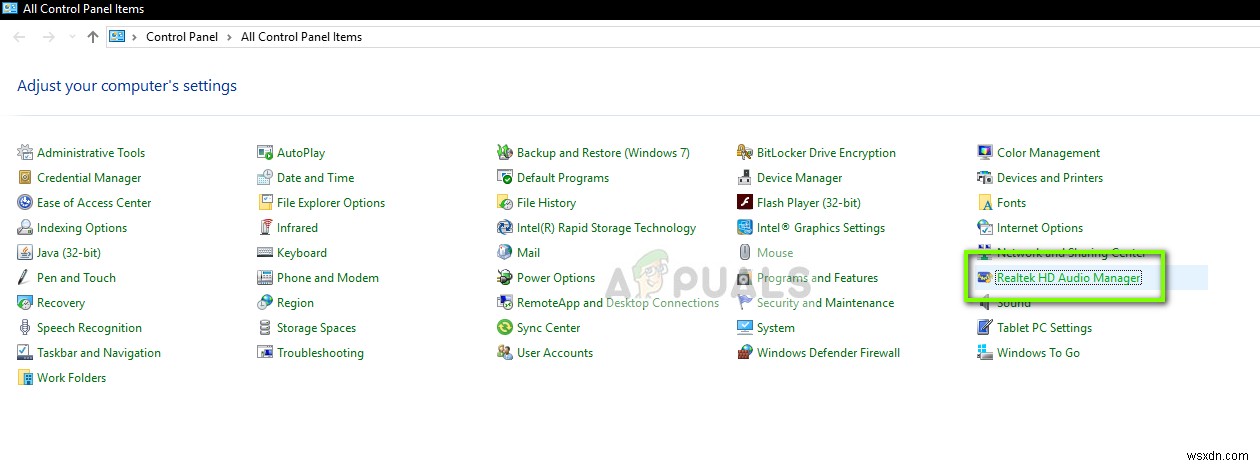The width and height of the screenshot is (1260, 466).
Task: Select All Control Panel Items breadcrumb
Action: 301,37
